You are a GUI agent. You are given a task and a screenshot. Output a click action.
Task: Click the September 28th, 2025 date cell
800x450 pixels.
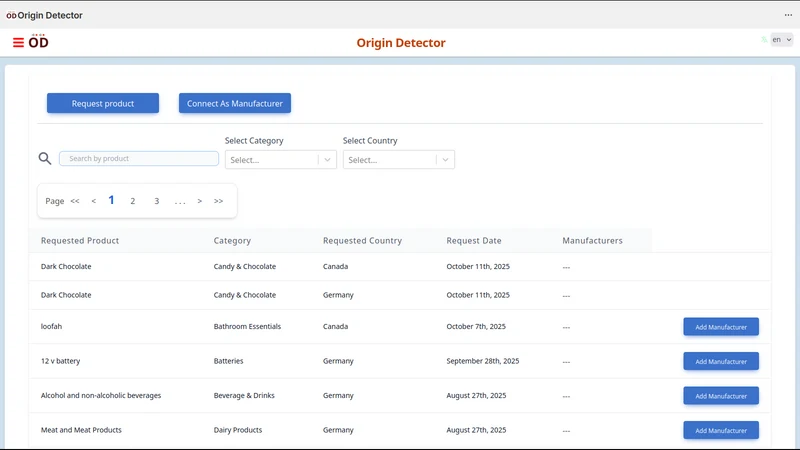pyautogui.click(x=483, y=361)
